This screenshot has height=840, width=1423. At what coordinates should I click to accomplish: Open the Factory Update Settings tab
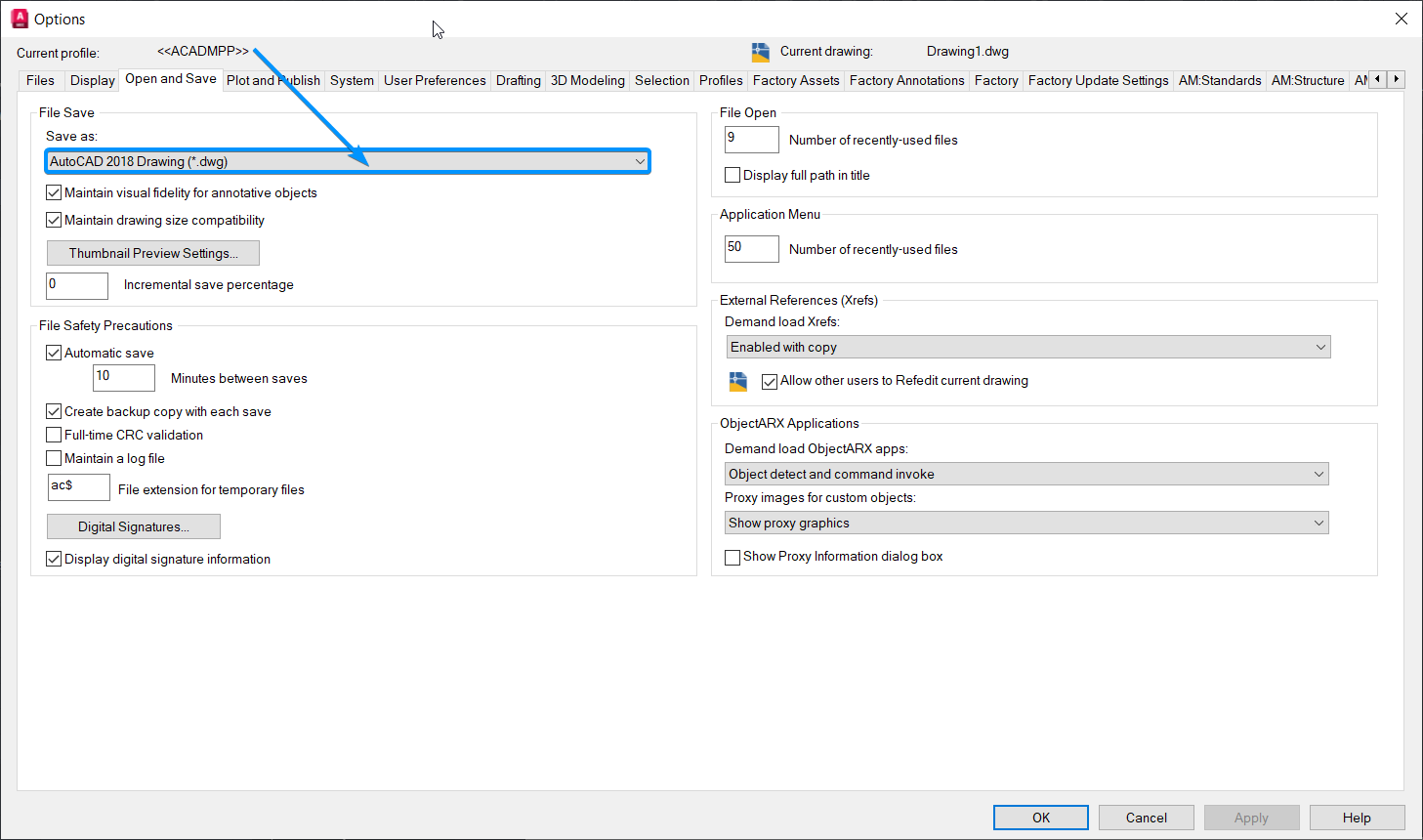pos(1098,79)
